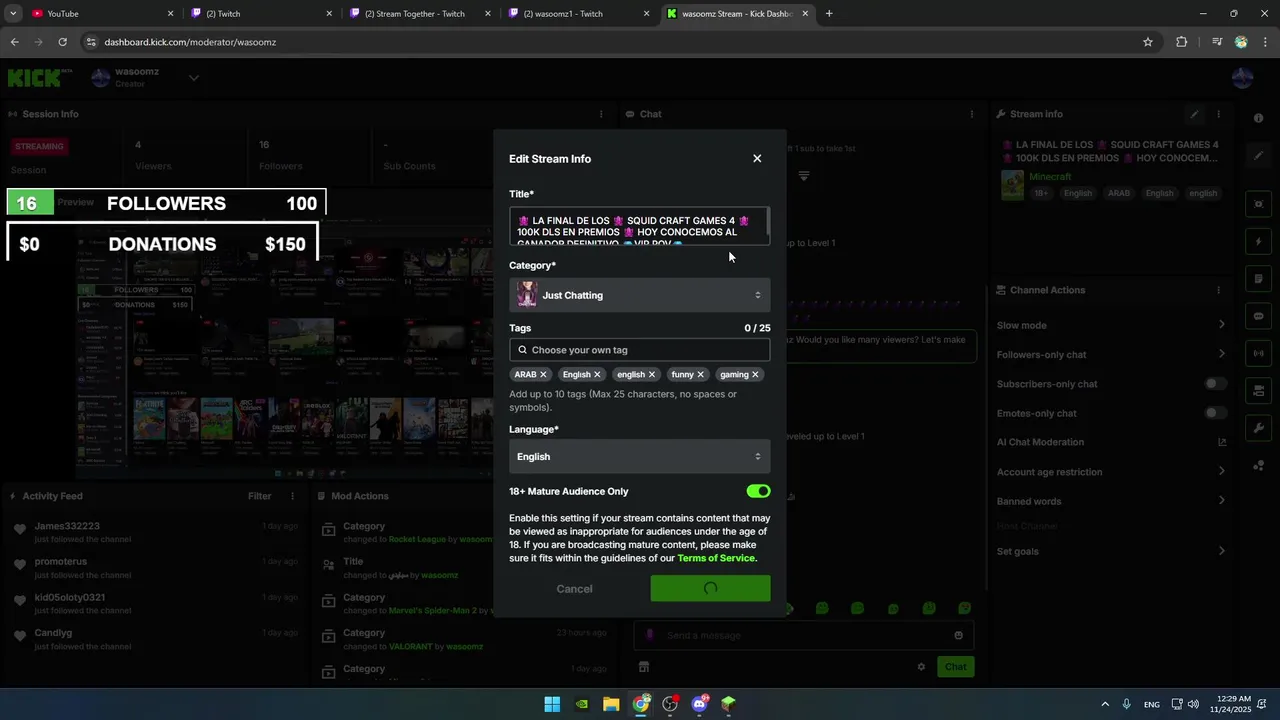
Task: Toggle 18+ Mature Audience Only switch
Action: (x=758, y=491)
